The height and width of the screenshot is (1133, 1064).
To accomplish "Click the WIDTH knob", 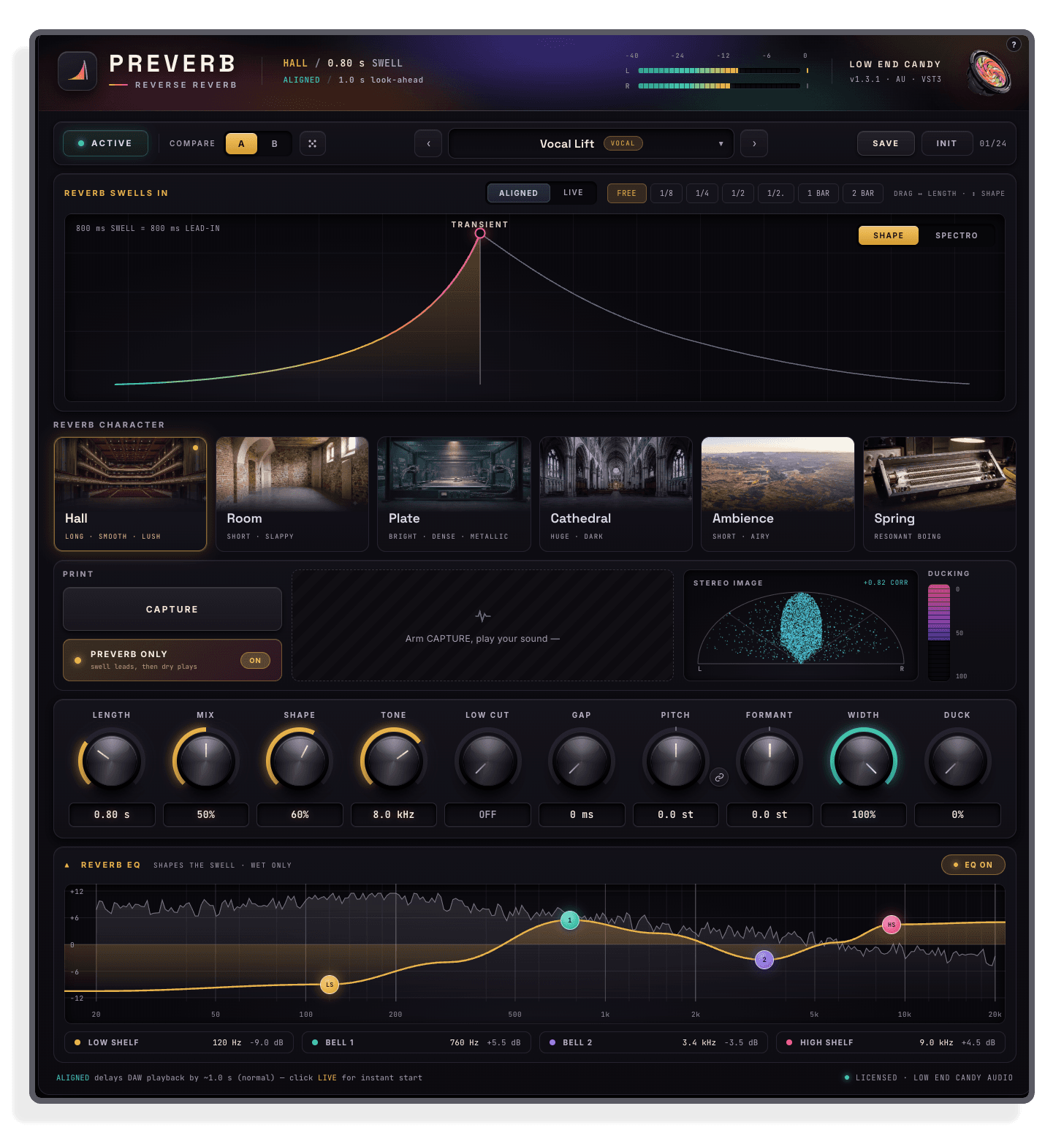I will (864, 761).
